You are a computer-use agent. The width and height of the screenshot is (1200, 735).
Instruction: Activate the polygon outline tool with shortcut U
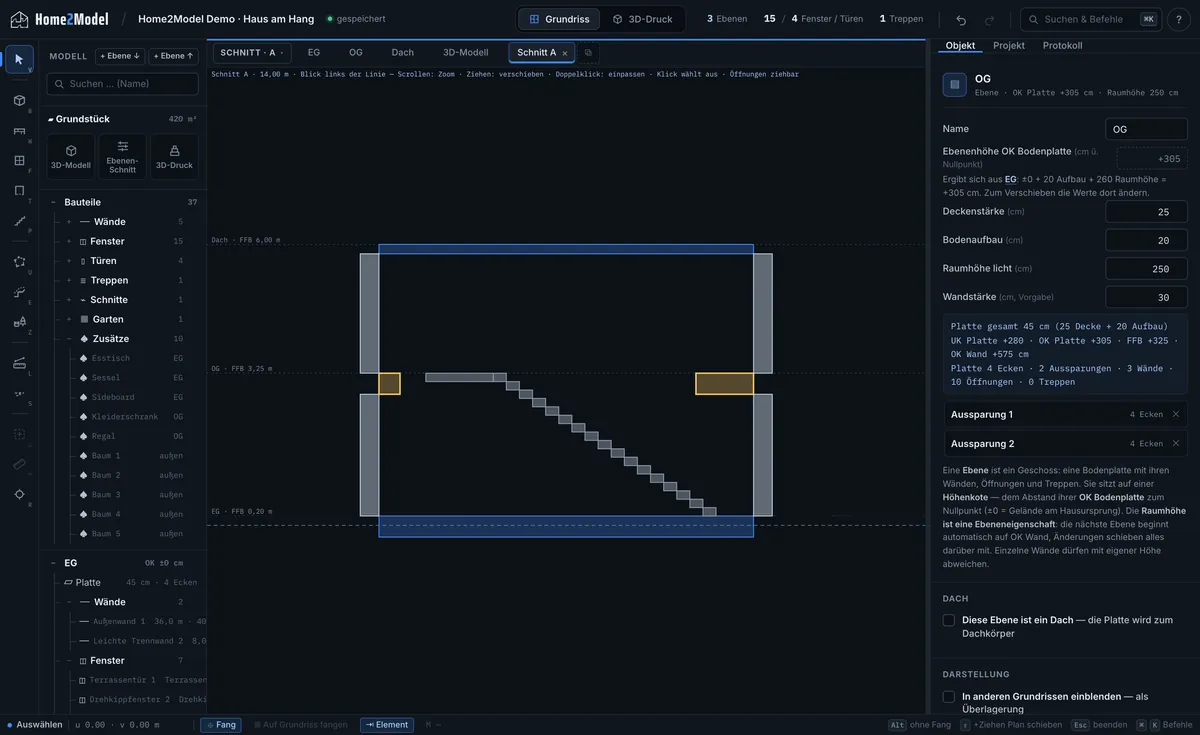pyautogui.click(x=19, y=262)
